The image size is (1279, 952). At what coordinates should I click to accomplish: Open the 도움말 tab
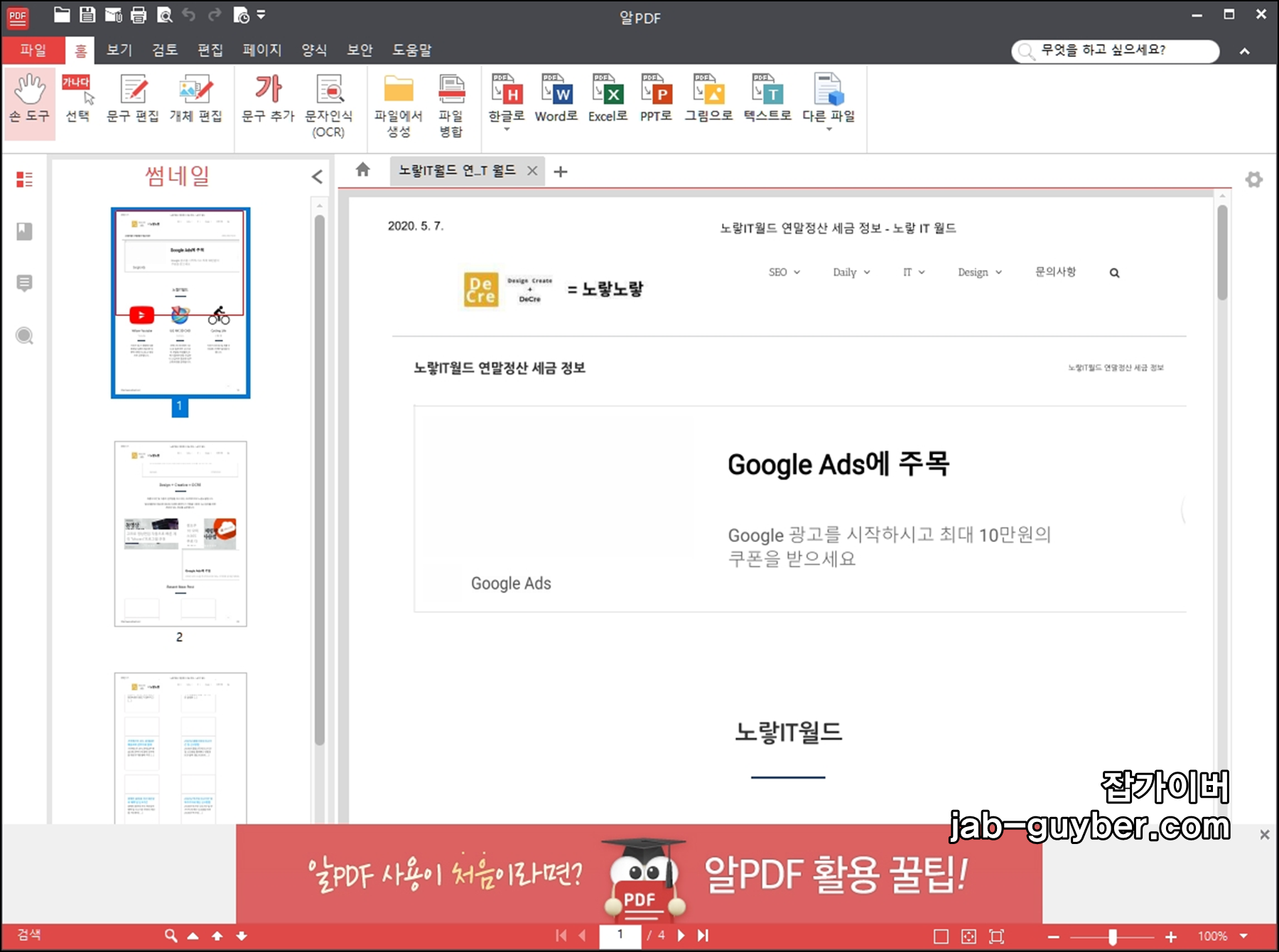412,50
